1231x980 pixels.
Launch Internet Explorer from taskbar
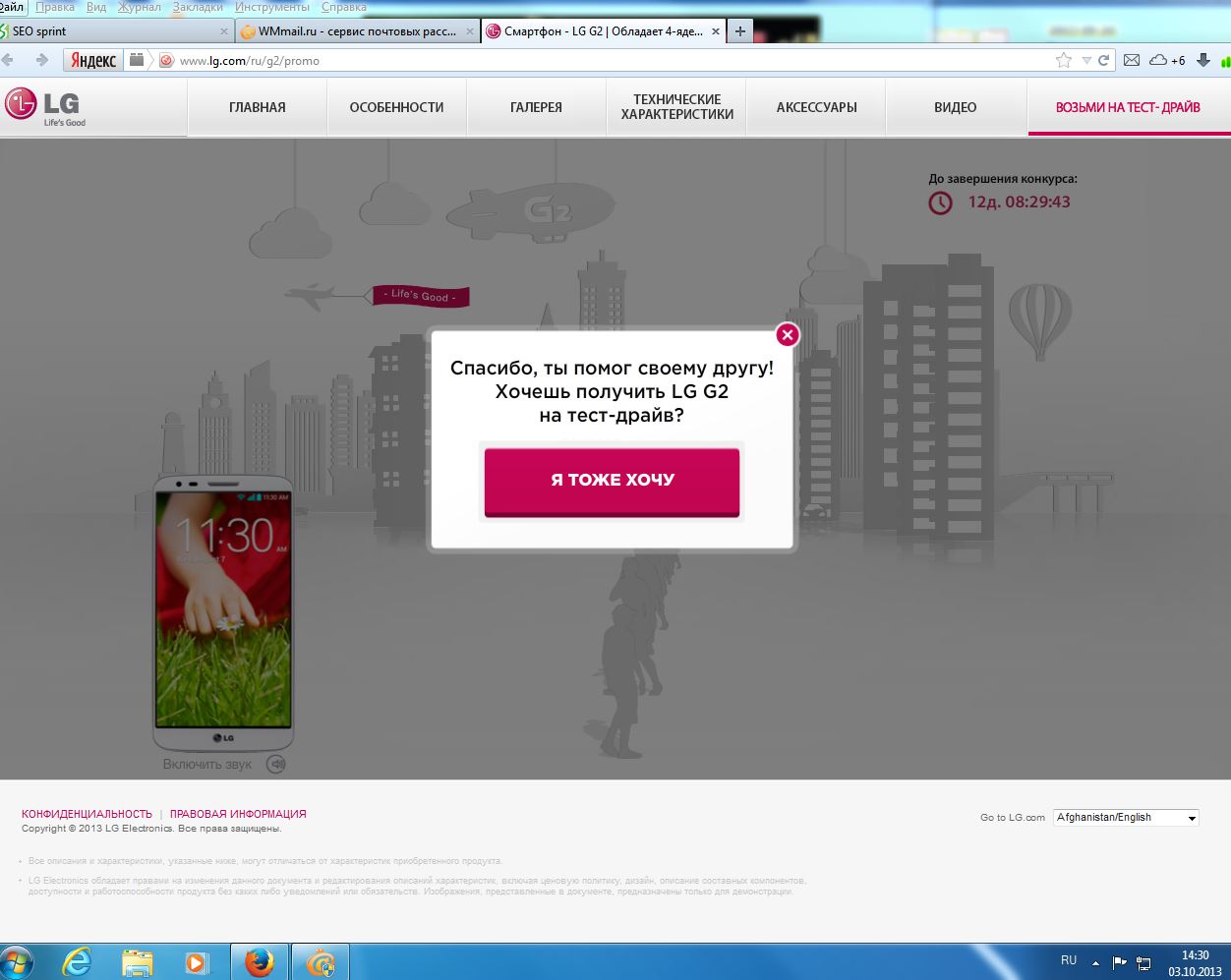click(x=77, y=961)
